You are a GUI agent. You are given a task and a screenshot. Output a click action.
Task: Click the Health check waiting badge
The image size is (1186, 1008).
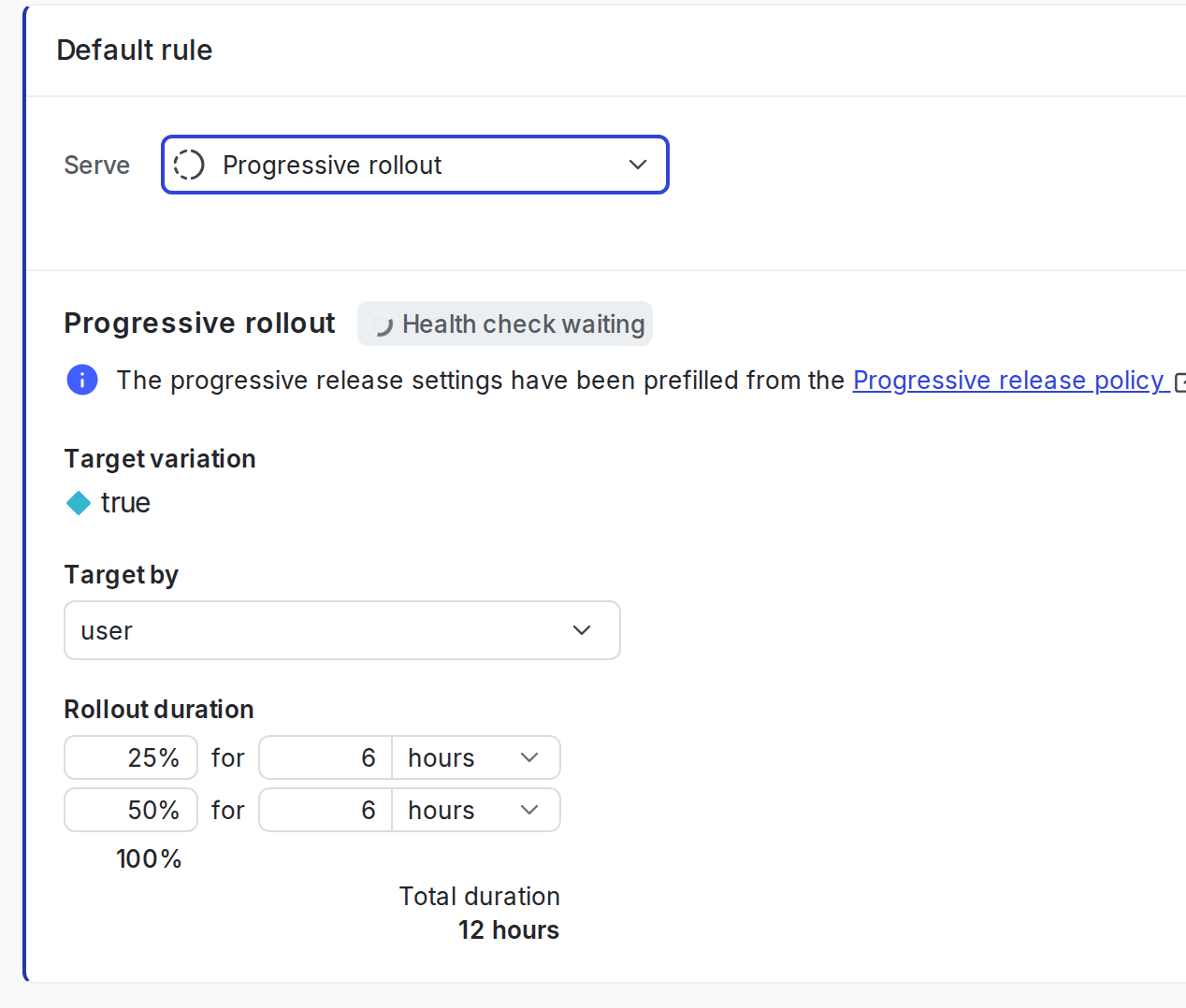[x=505, y=324]
